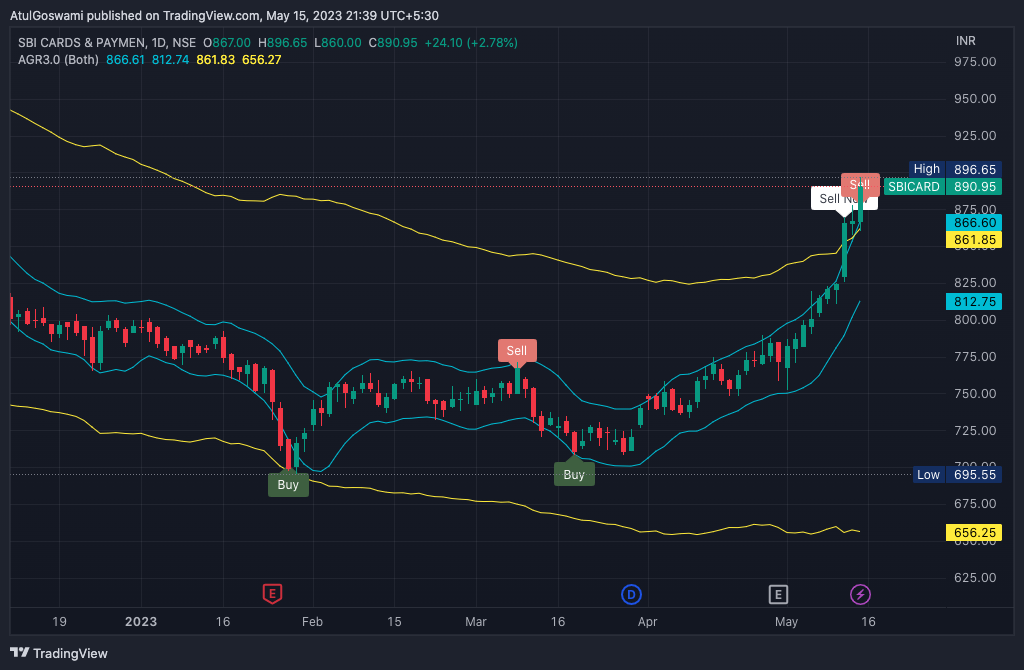Click the 861.85 yellow price label
1024x670 pixels.
[974, 240]
